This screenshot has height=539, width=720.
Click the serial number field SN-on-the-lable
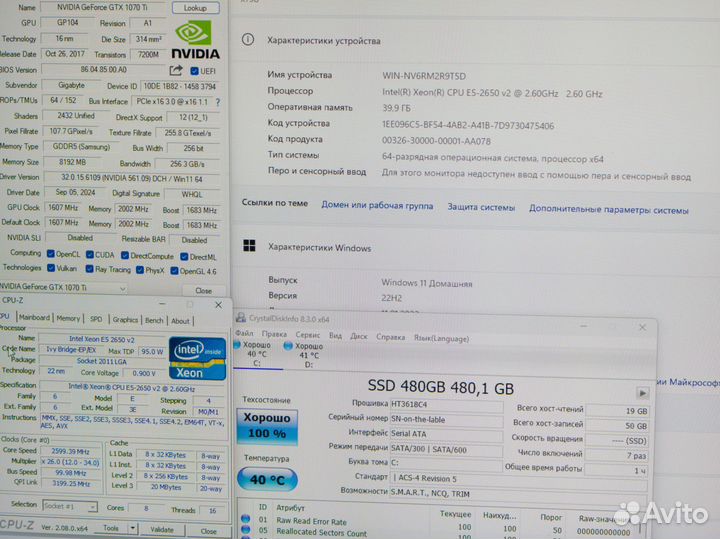tap(446, 420)
